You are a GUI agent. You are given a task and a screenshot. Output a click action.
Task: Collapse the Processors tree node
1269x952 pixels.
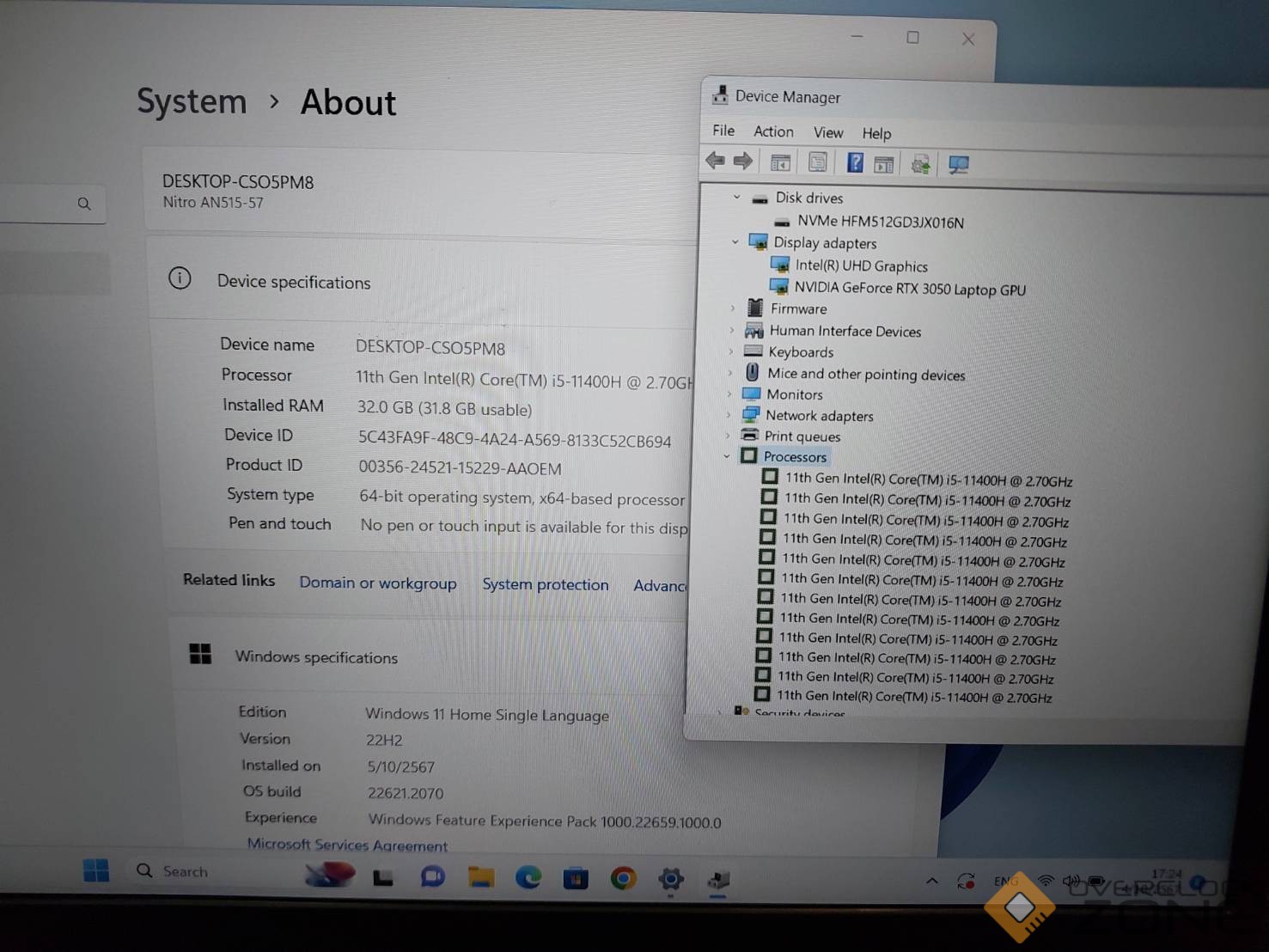point(727,456)
